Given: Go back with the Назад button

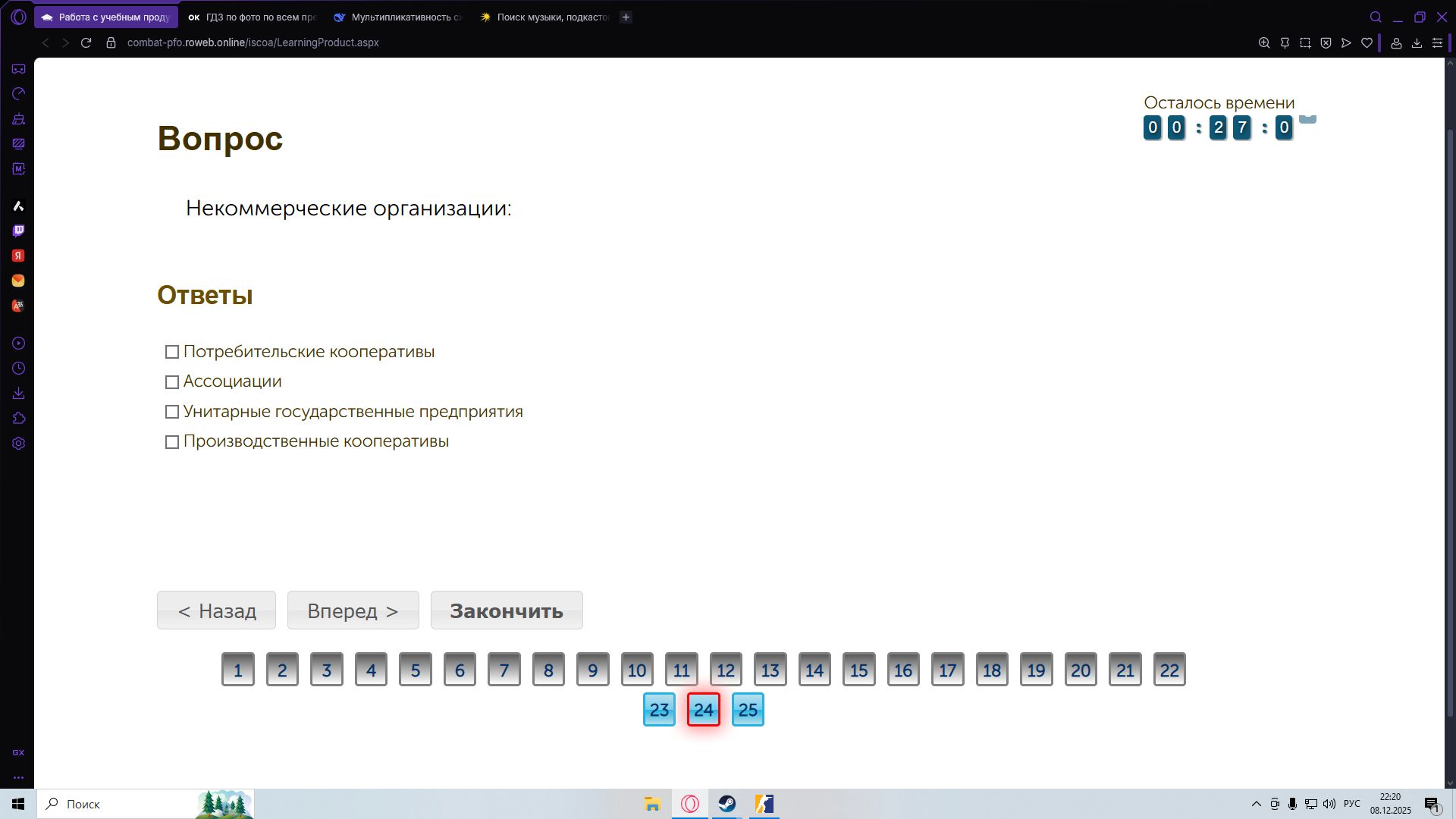Looking at the screenshot, I should (x=216, y=610).
